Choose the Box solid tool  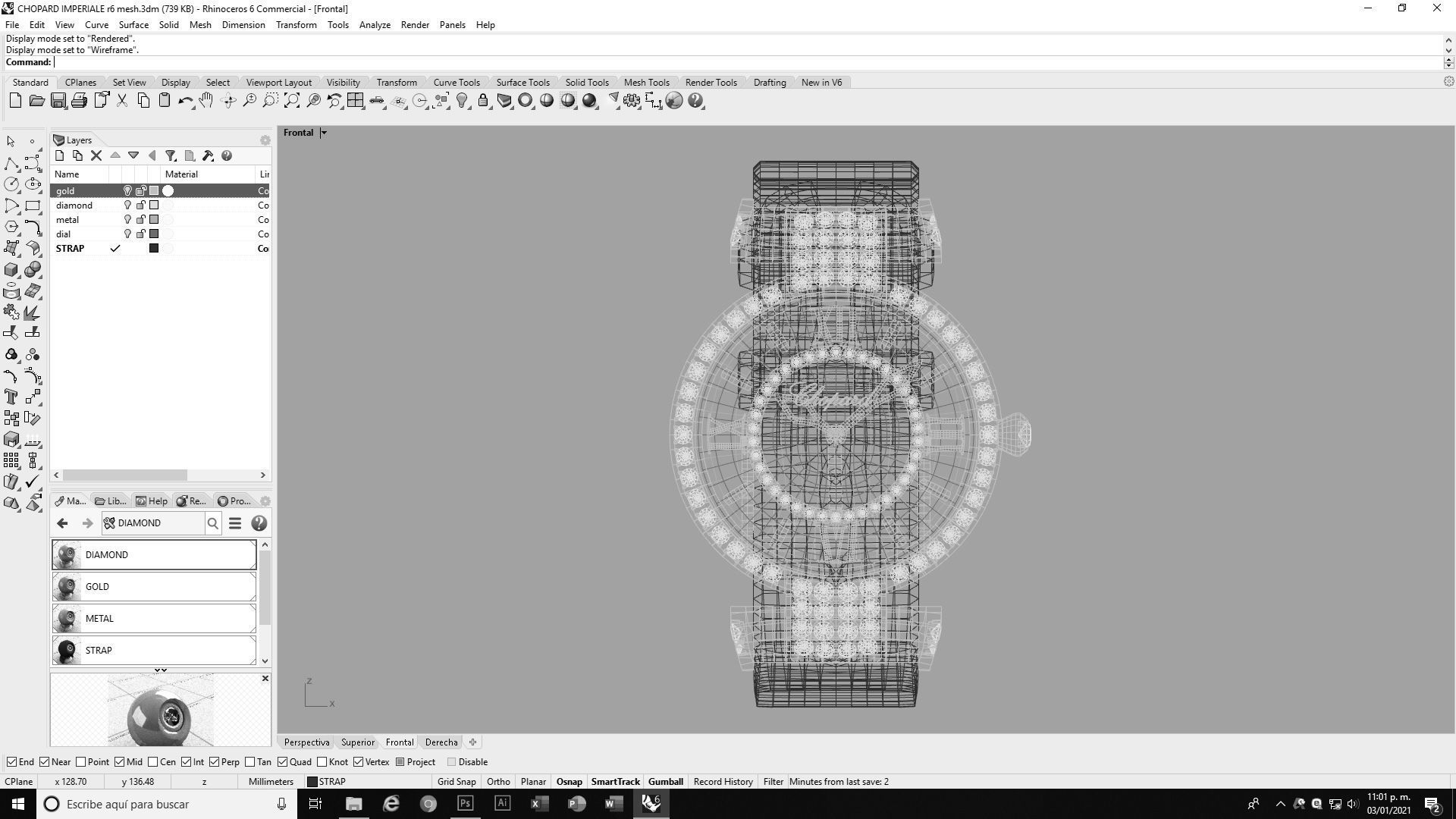[11, 270]
